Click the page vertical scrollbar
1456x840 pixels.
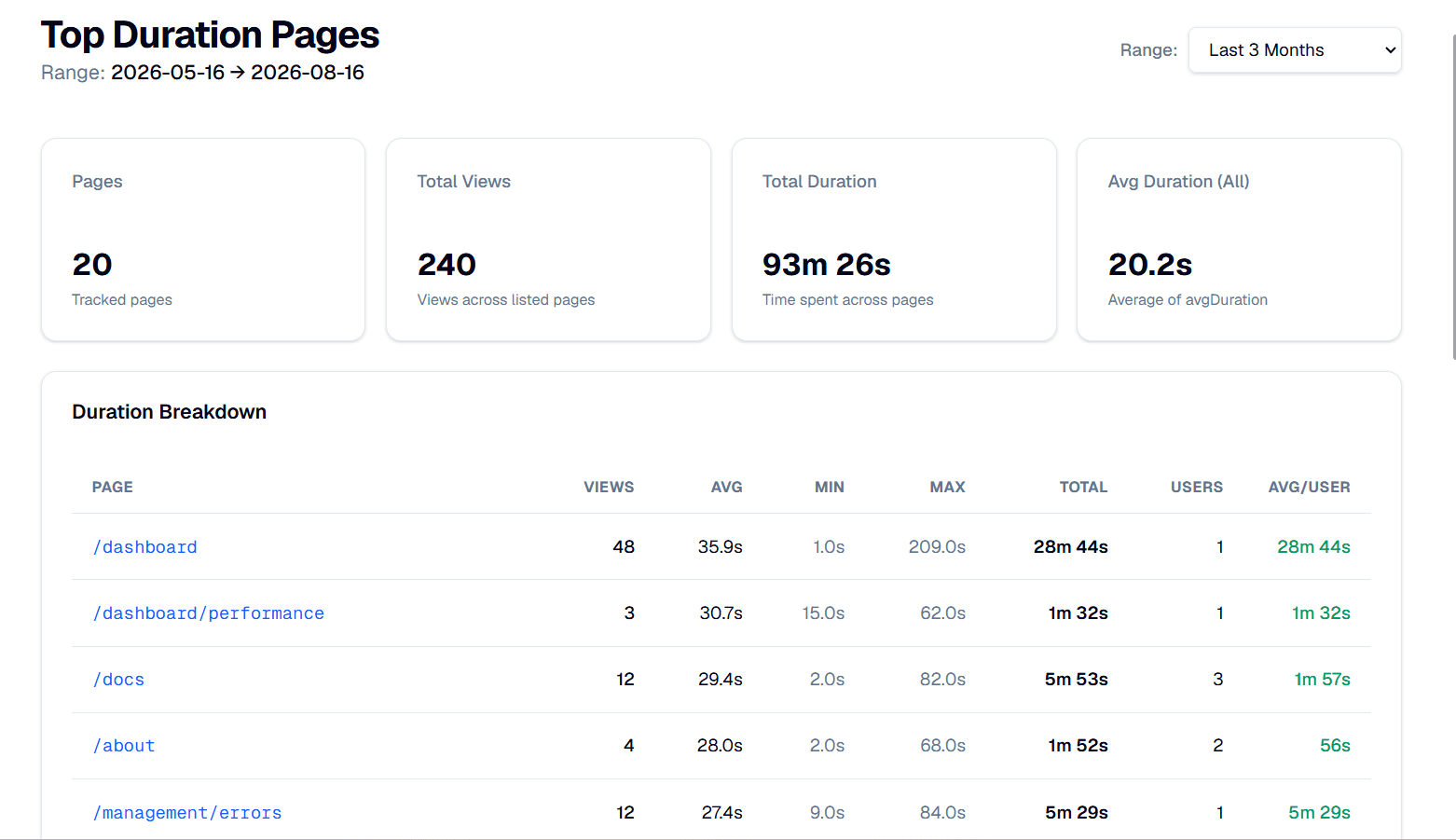pos(1452,196)
